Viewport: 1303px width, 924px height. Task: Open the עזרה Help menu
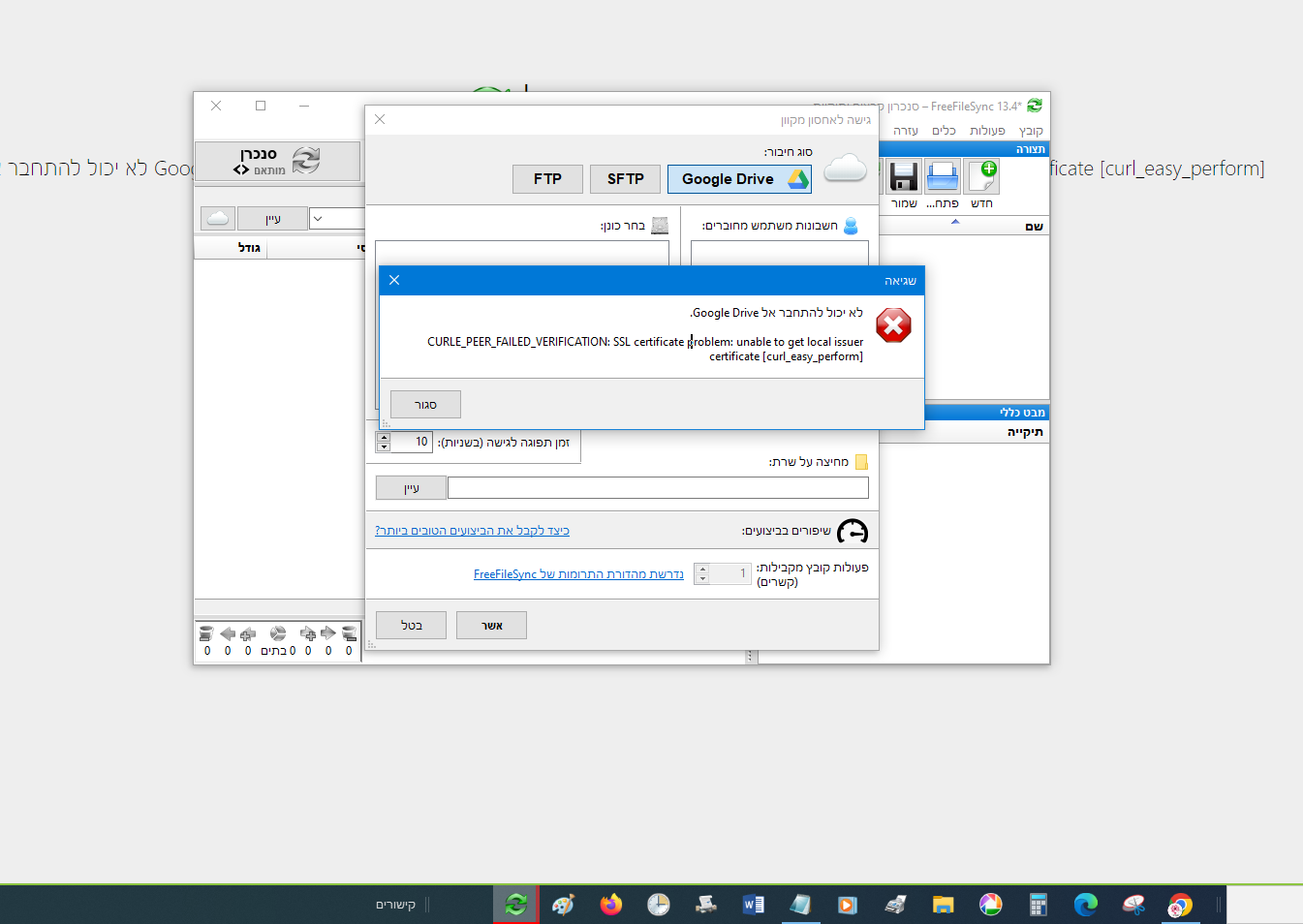[x=906, y=131]
